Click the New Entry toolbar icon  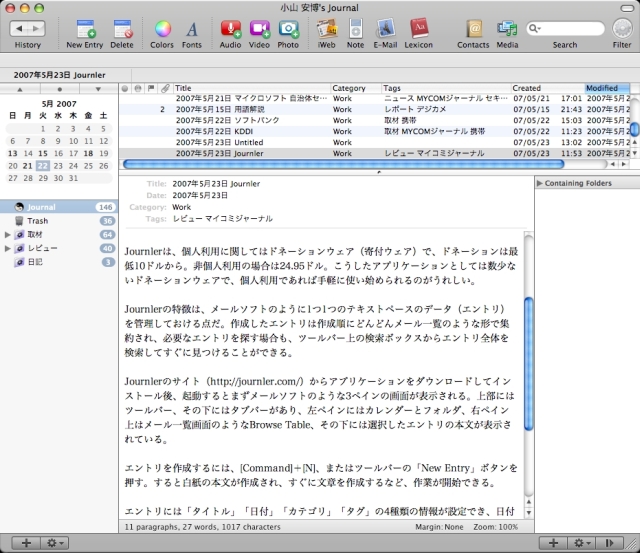85,29
